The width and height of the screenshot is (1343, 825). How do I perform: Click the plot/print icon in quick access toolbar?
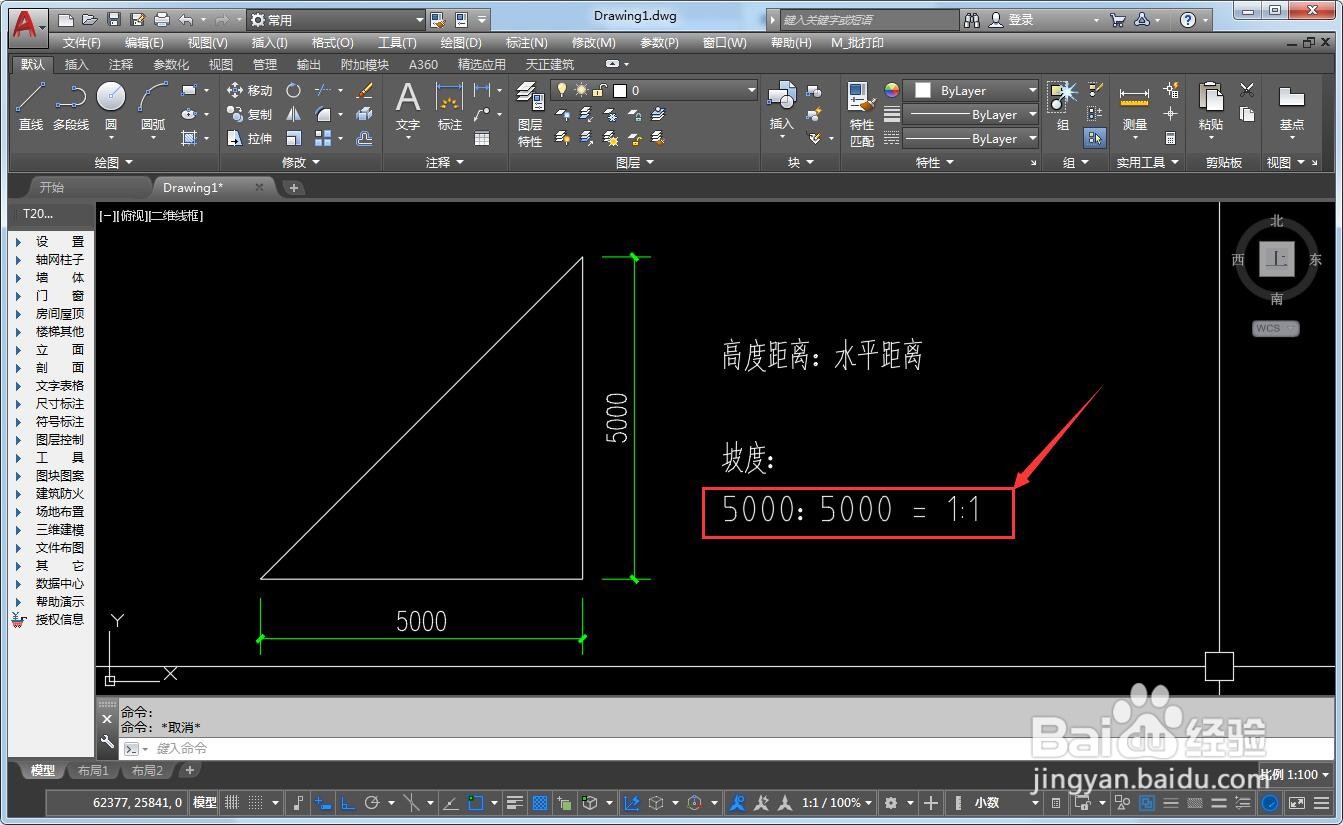[x=162, y=19]
